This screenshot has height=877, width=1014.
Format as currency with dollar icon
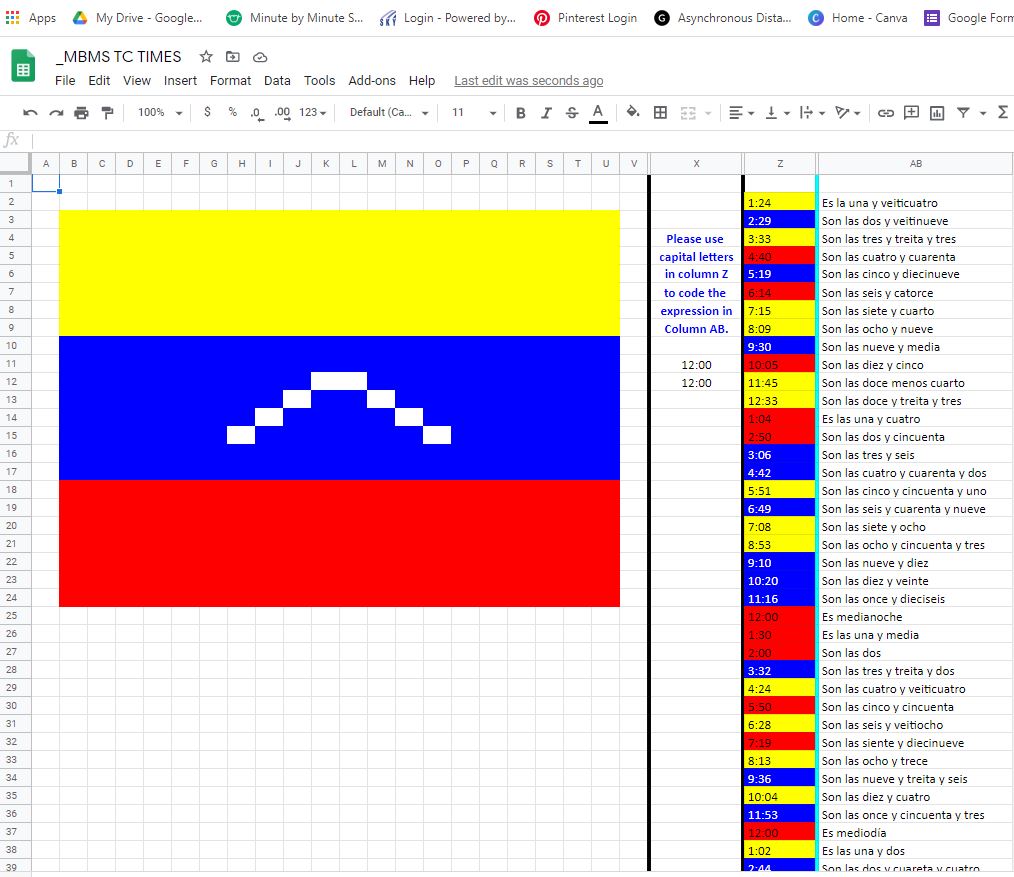click(207, 112)
